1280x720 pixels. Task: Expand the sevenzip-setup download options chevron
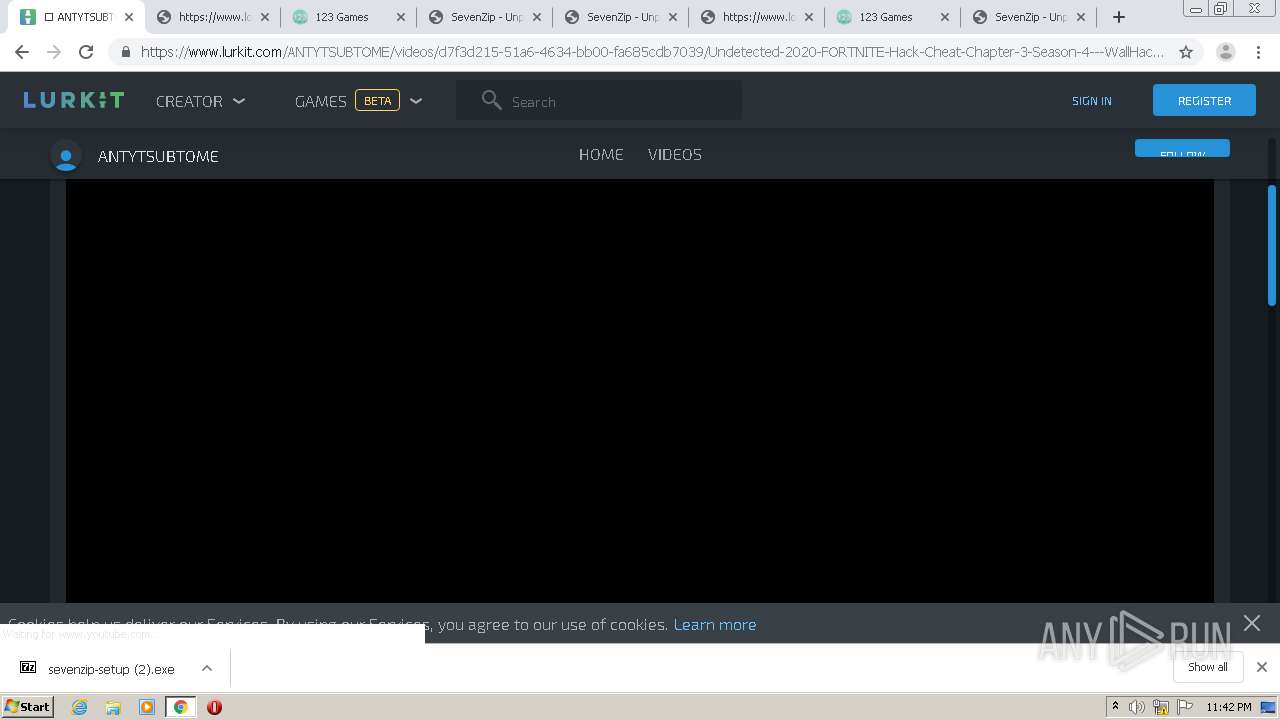207,668
